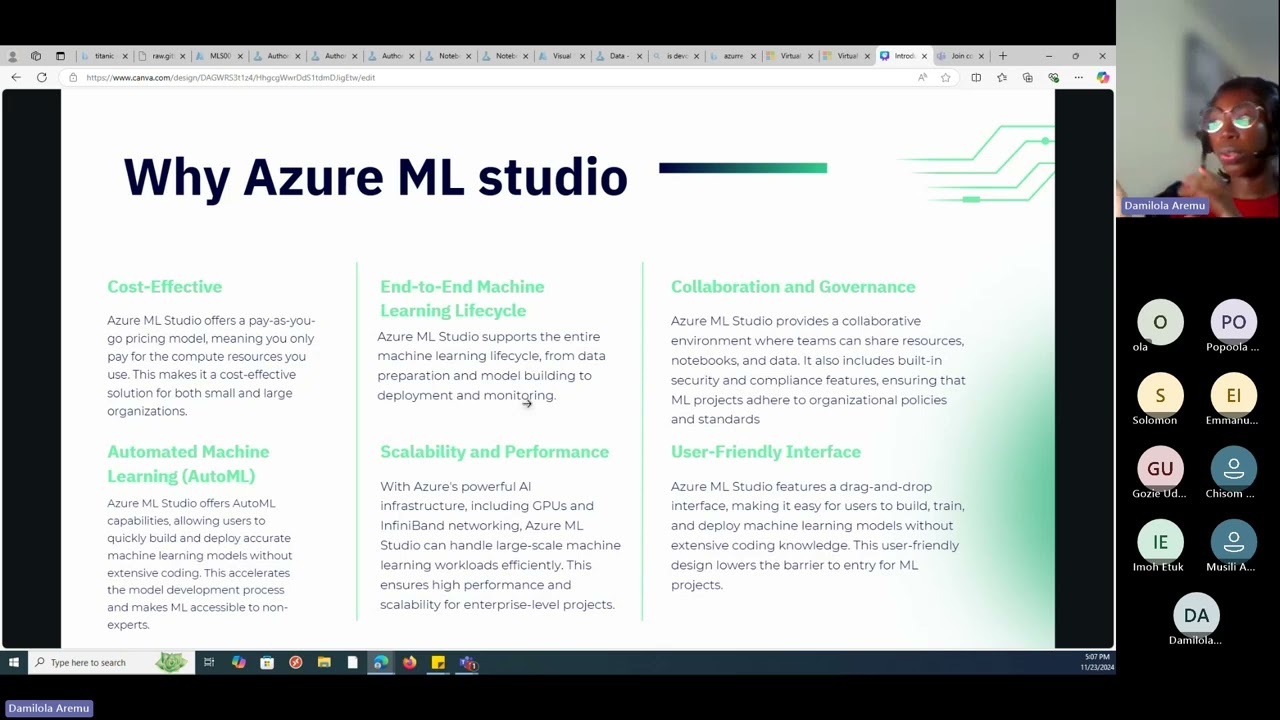Switch to Microsoft Edge on taskbar
1280x720 pixels.
point(381,662)
